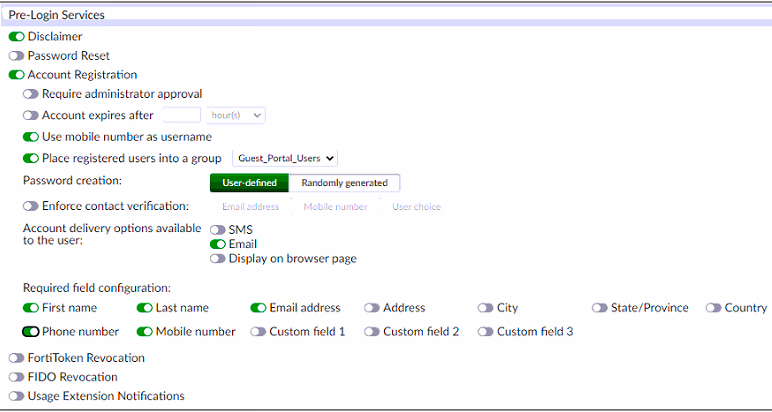Toggle Account expires after switch
The width and height of the screenshot is (772, 412).
coord(31,115)
